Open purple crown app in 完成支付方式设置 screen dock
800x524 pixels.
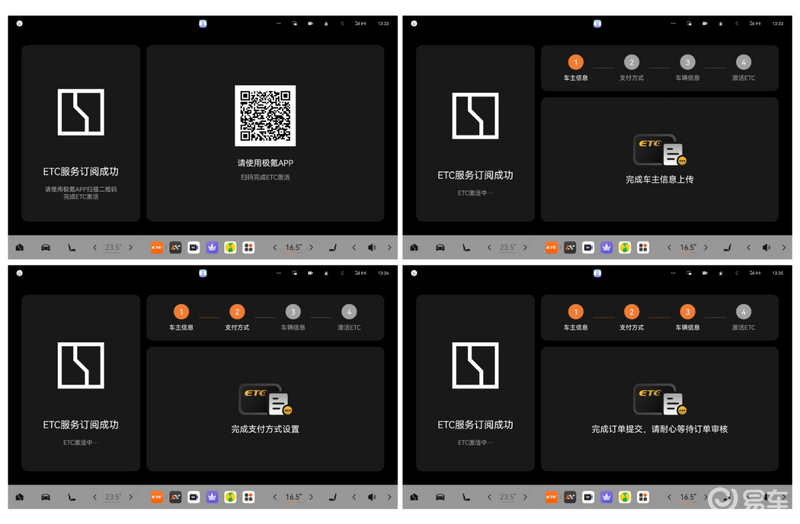coord(212,497)
